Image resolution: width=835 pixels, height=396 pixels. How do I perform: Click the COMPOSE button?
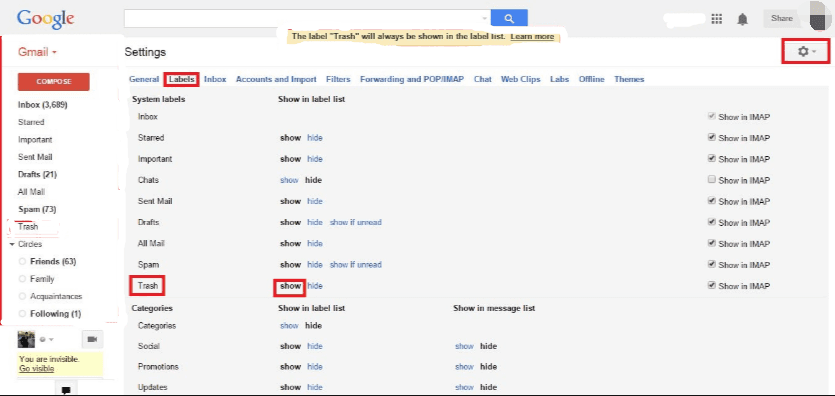point(54,81)
